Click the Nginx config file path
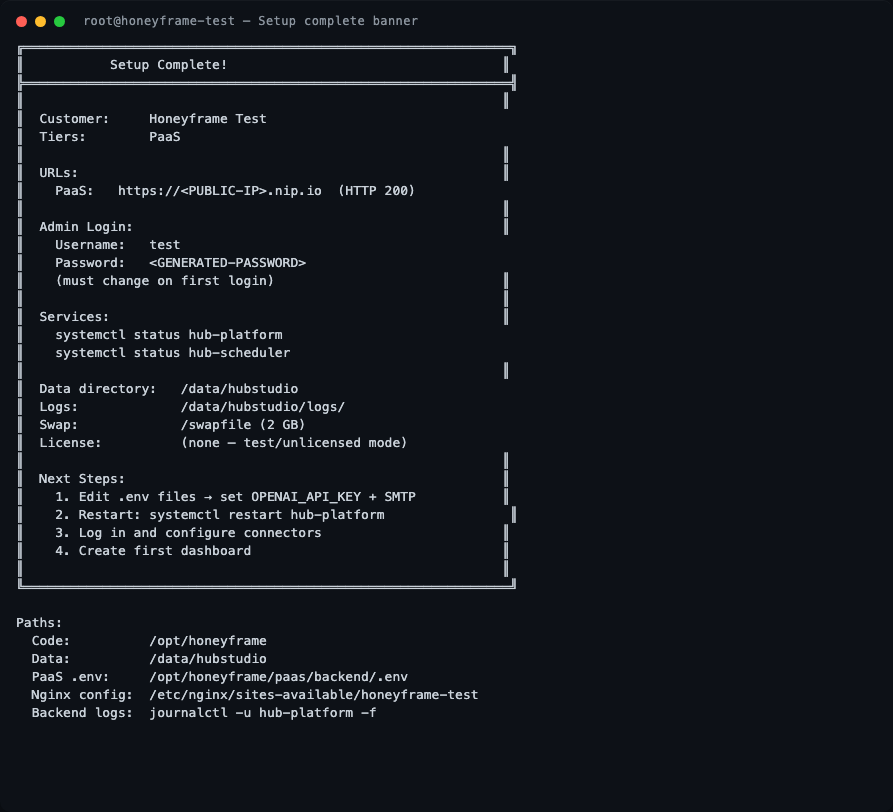The width and height of the screenshot is (893, 812). [313, 694]
